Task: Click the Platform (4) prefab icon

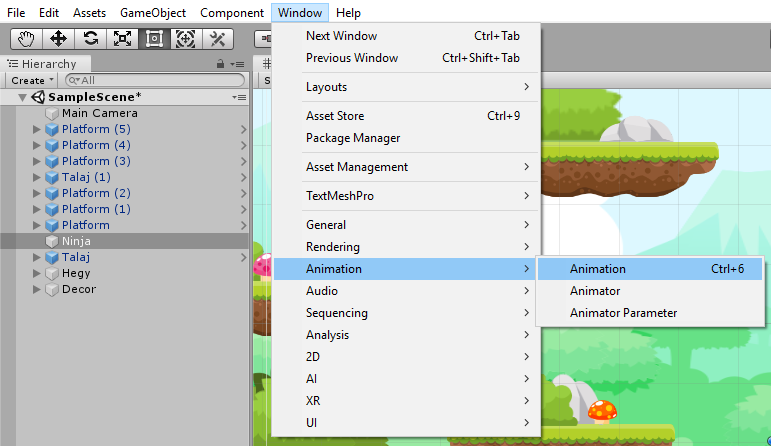Action: (52, 146)
